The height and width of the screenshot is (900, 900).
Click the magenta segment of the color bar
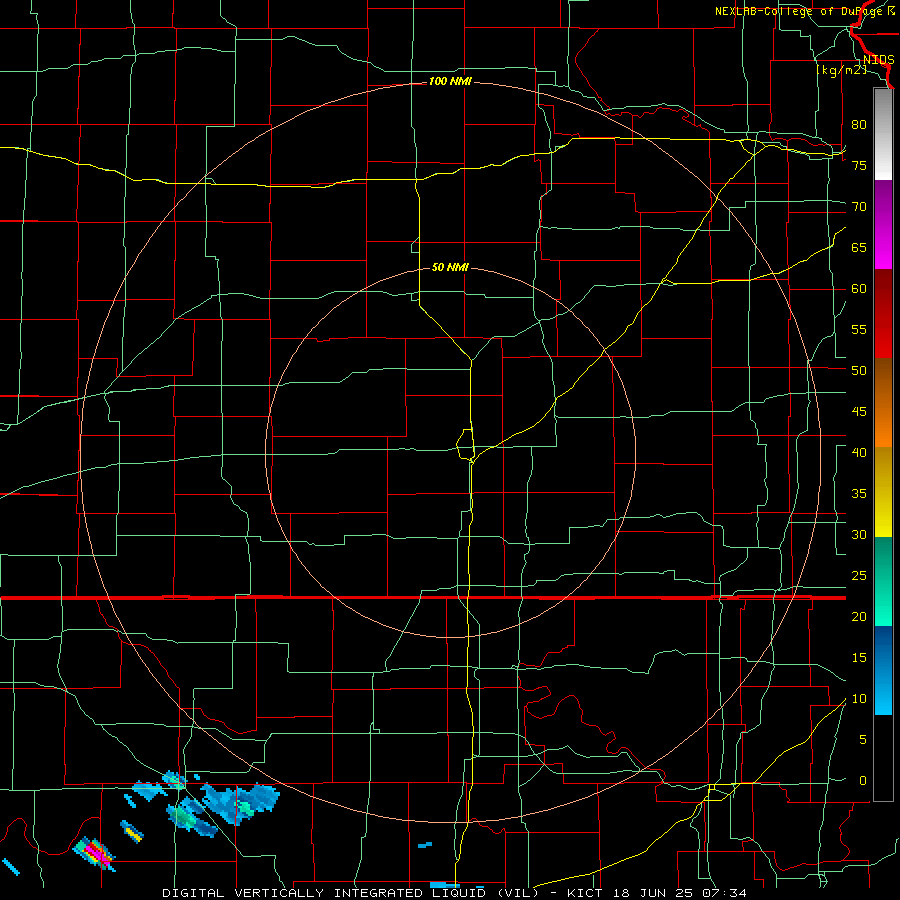883,225
